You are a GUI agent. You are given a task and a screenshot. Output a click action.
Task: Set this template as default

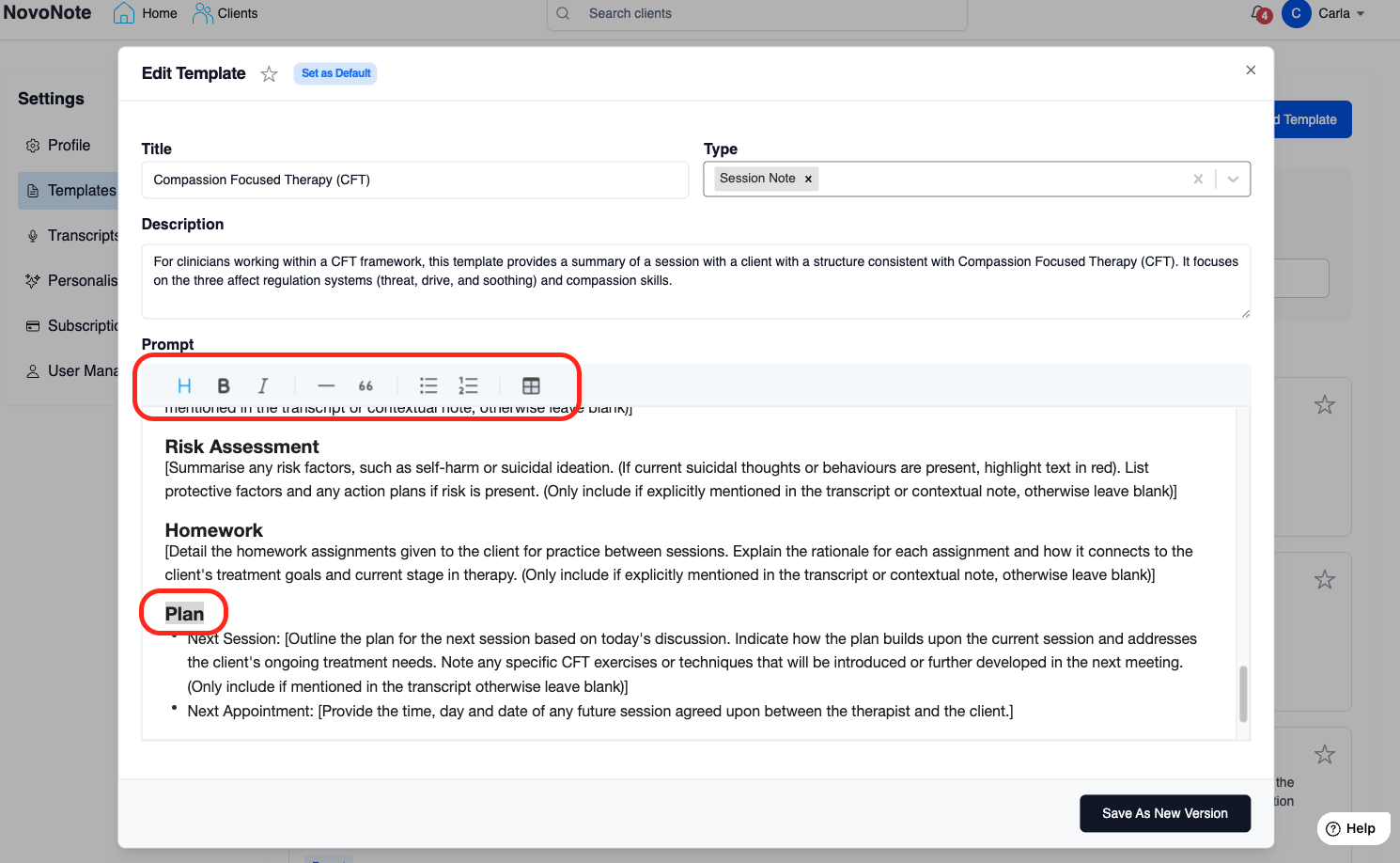point(335,73)
